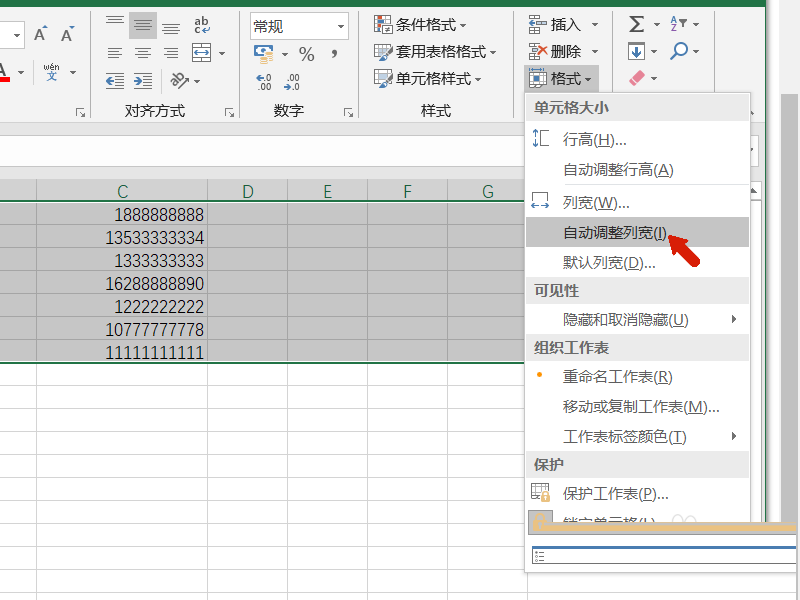The height and width of the screenshot is (600, 800).
Task: Select column C header
Action: tap(122, 191)
